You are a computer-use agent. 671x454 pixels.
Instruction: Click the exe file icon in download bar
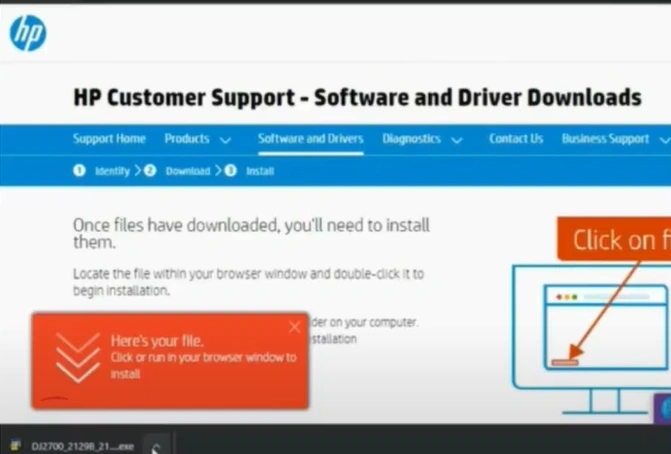16,446
